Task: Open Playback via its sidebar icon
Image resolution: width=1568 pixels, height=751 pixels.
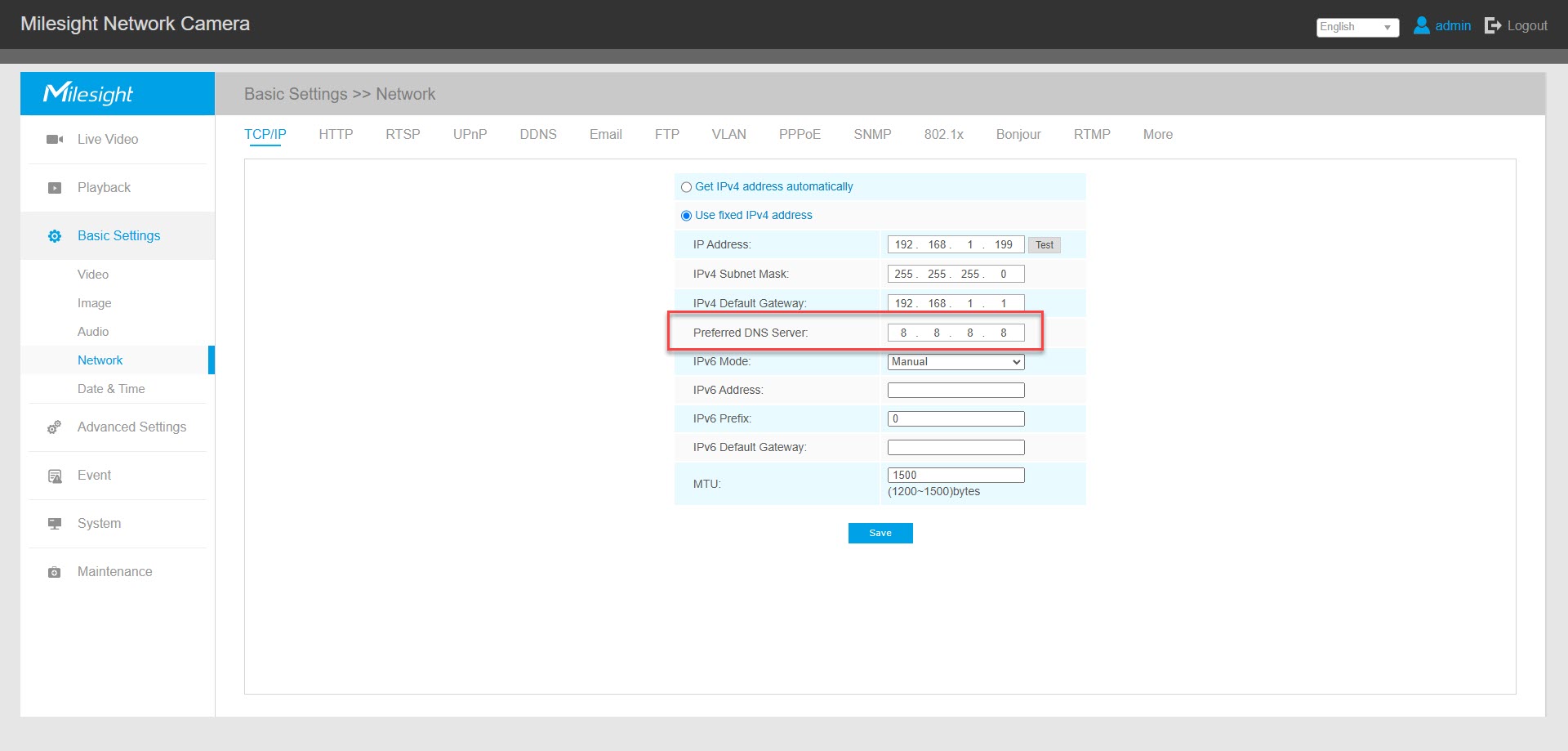Action: 54,187
